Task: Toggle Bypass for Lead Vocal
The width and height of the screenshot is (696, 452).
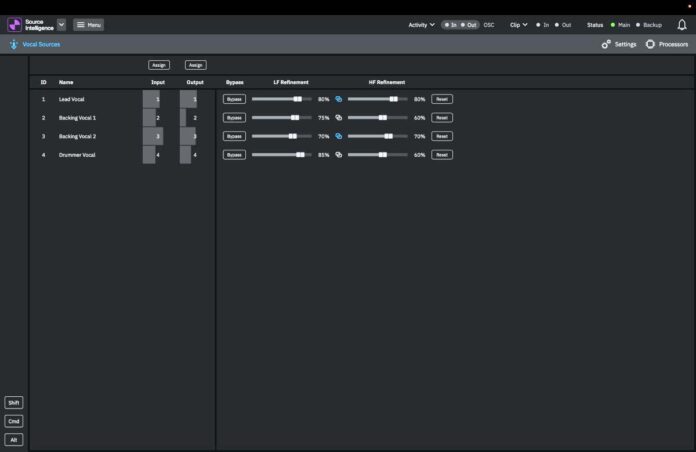Action: (x=234, y=99)
